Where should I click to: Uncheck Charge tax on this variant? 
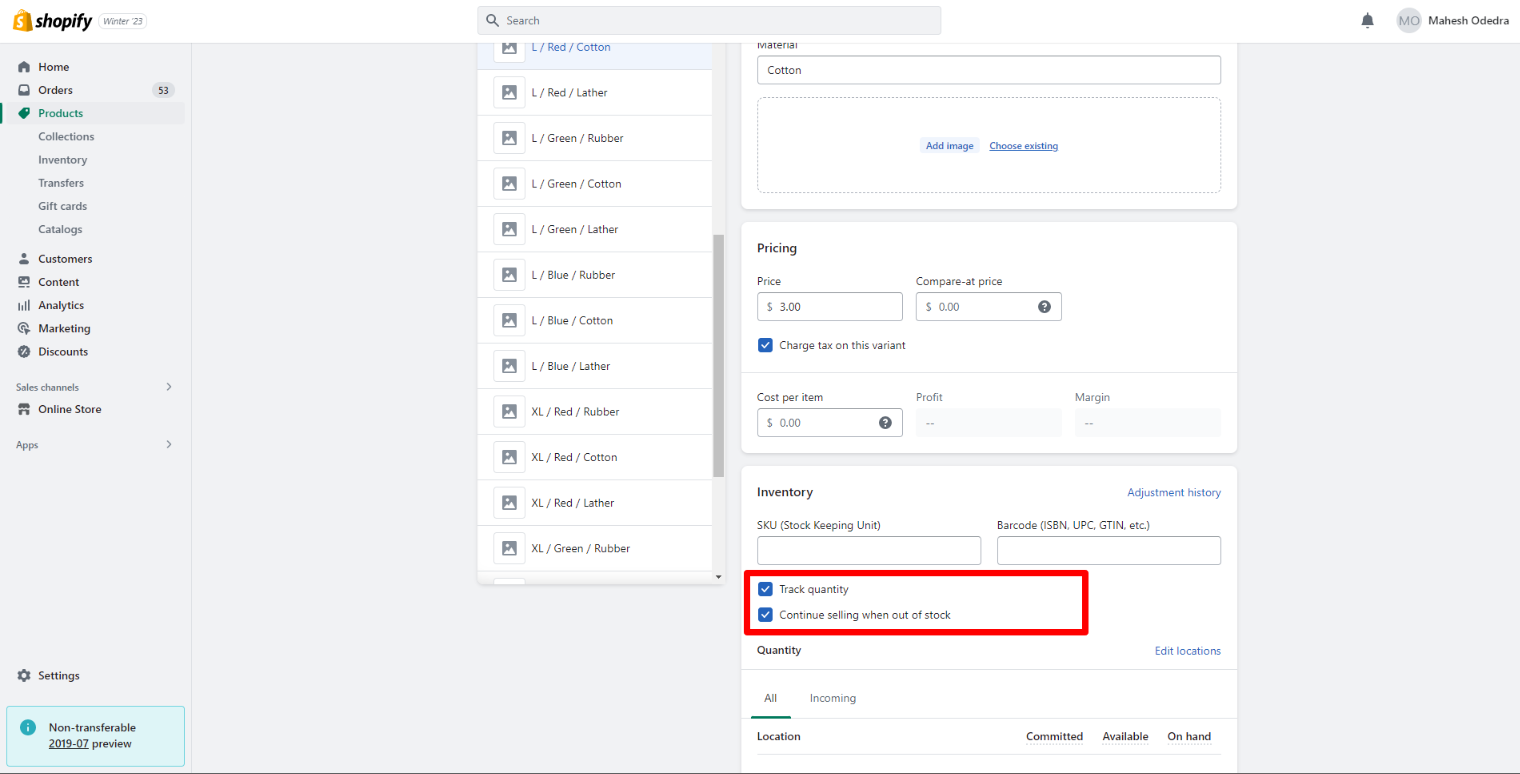point(765,345)
